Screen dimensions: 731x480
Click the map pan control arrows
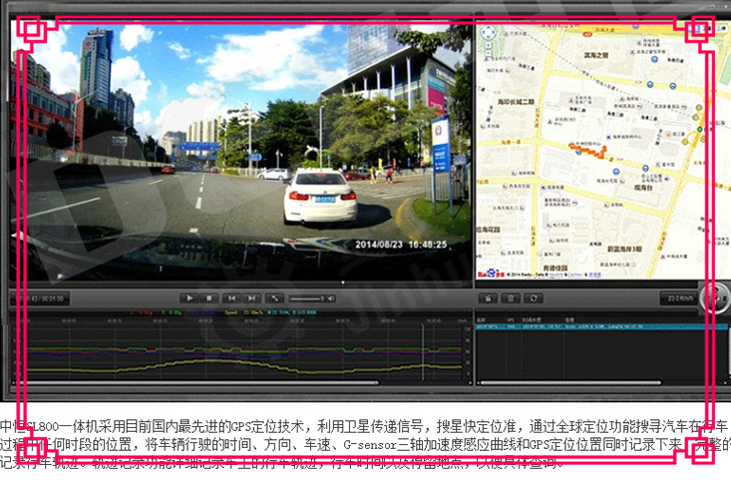click(x=488, y=33)
